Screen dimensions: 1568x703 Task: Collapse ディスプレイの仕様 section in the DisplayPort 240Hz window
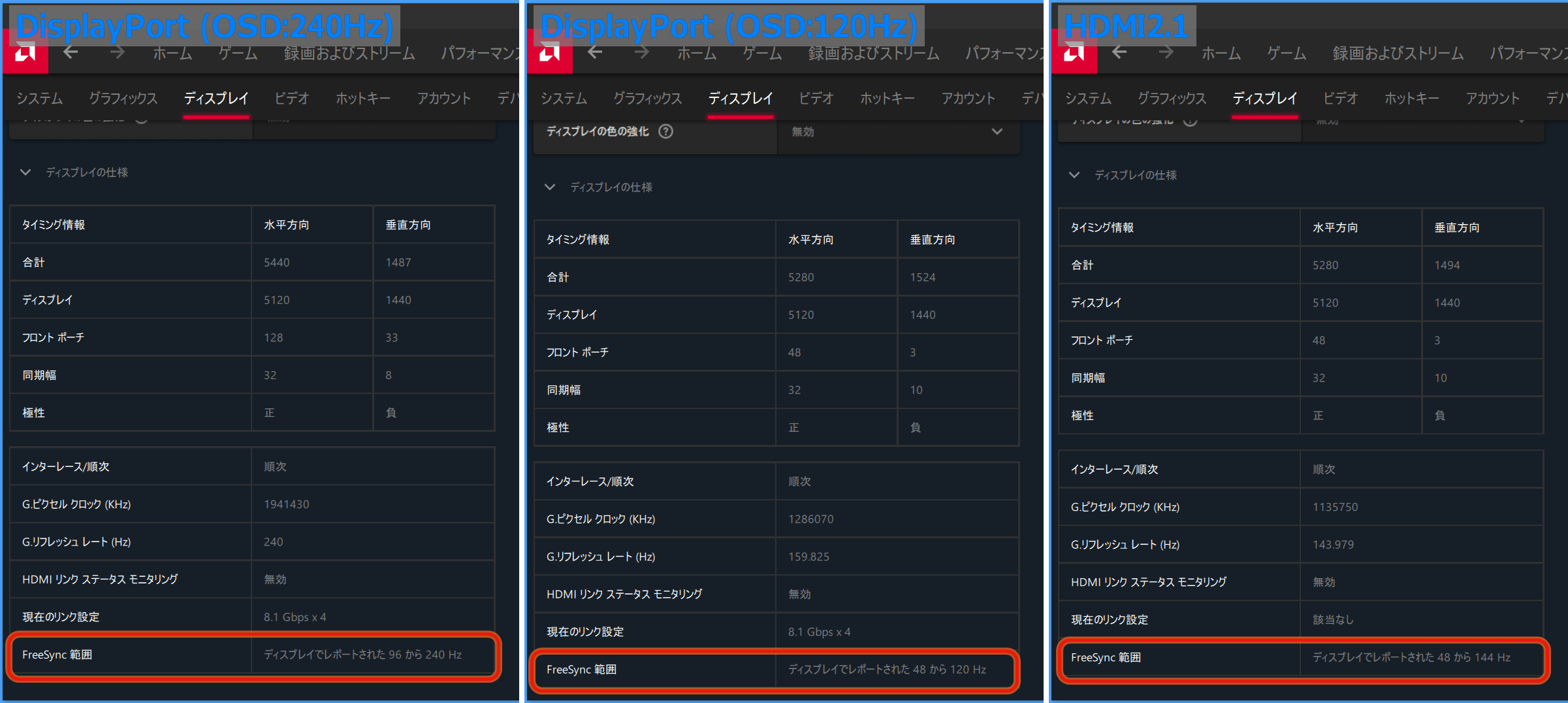(25, 172)
